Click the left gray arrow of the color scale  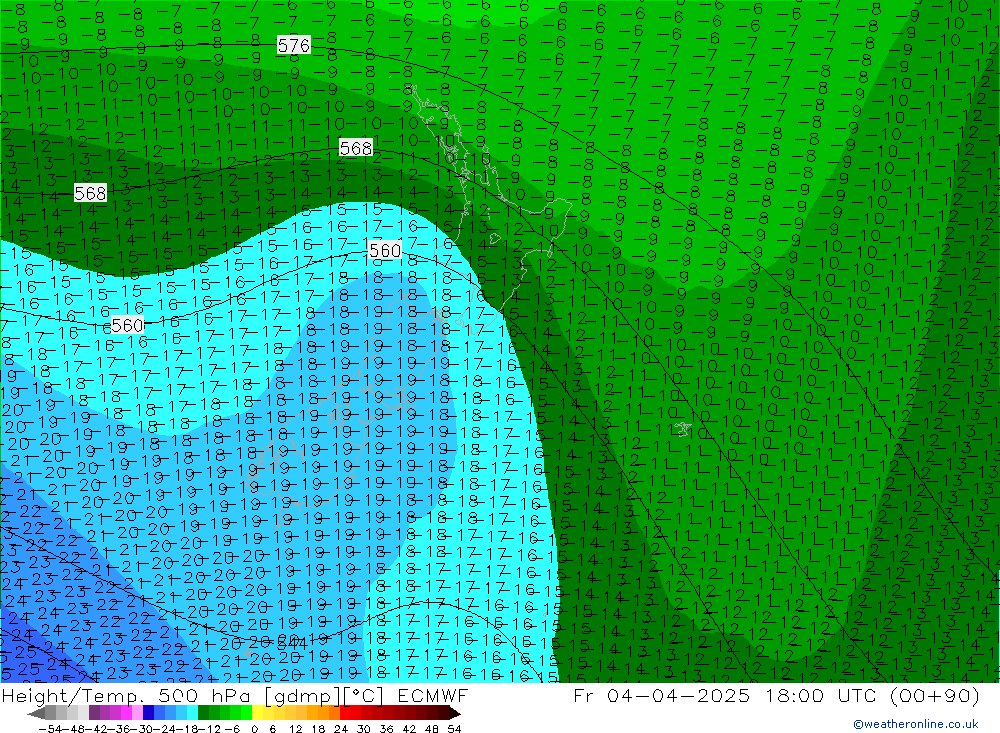36,713
